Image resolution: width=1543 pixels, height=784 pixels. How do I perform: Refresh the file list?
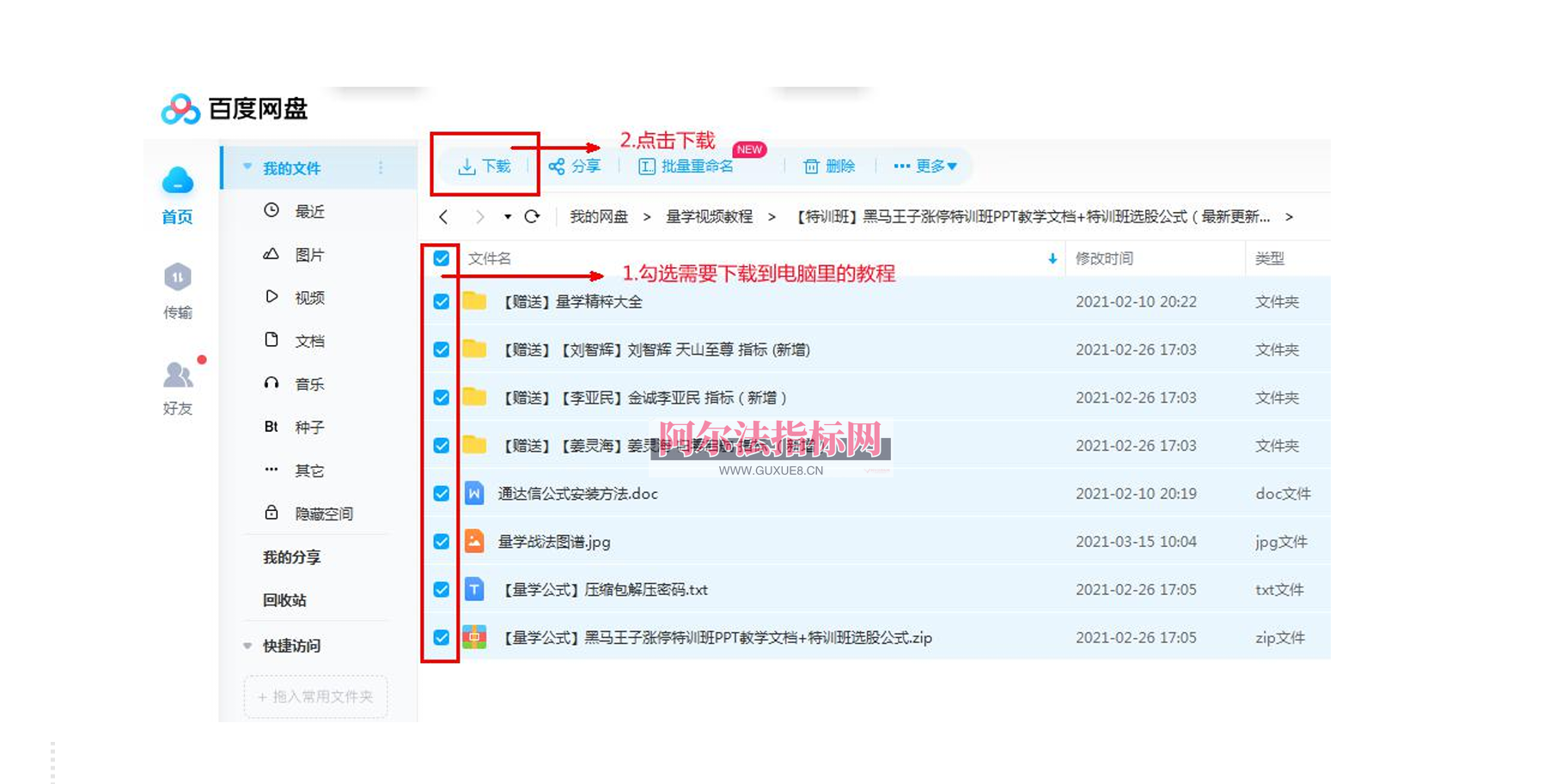[533, 216]
